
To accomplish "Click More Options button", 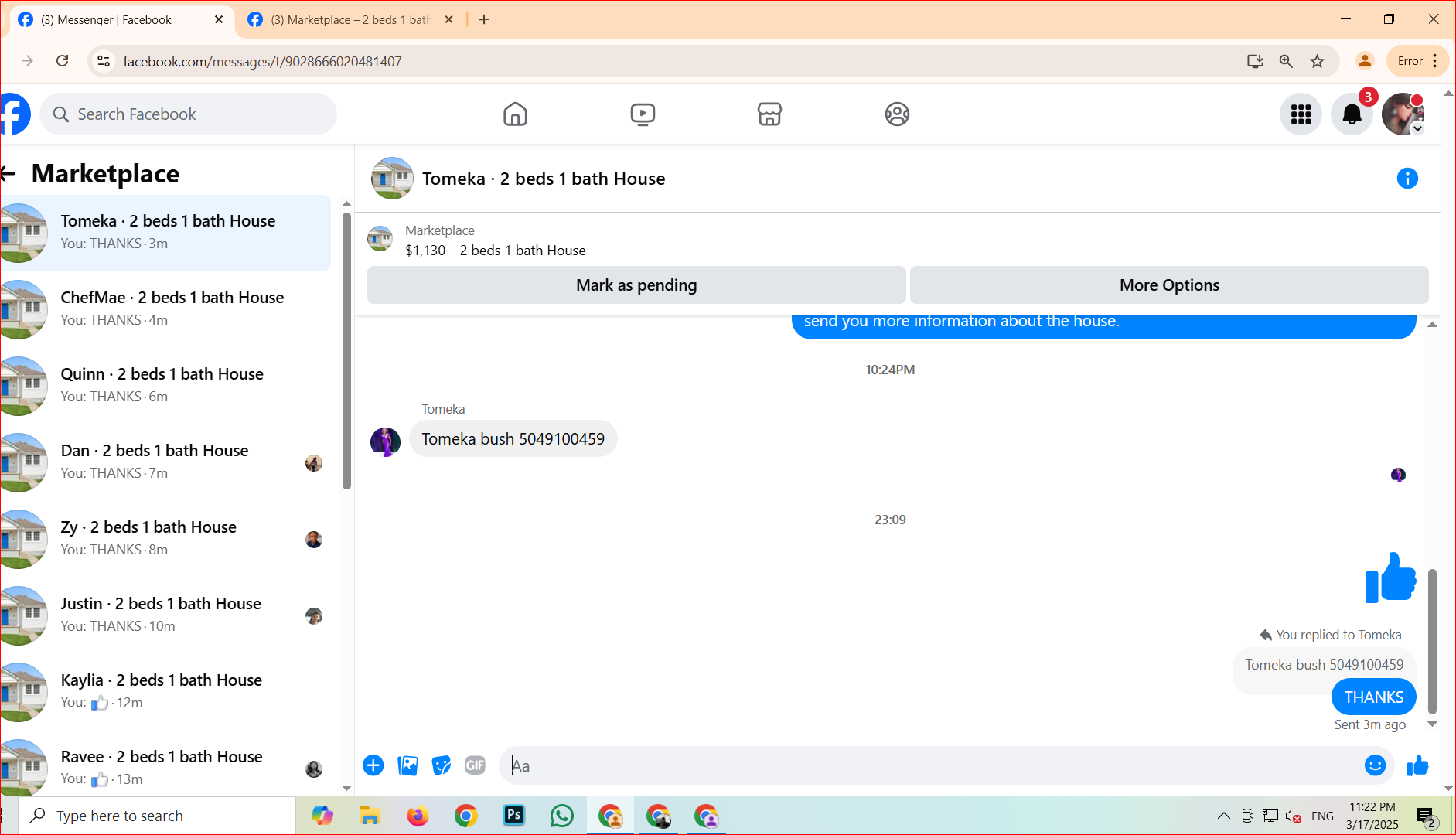I will pos(1169,285).
